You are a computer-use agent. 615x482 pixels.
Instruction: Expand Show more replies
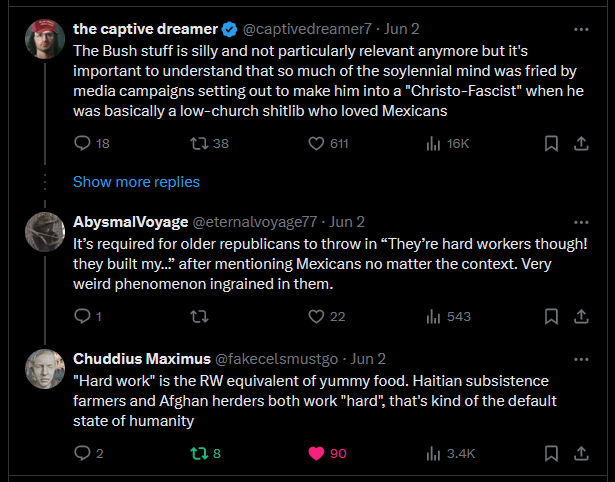[x=136, y=182]
